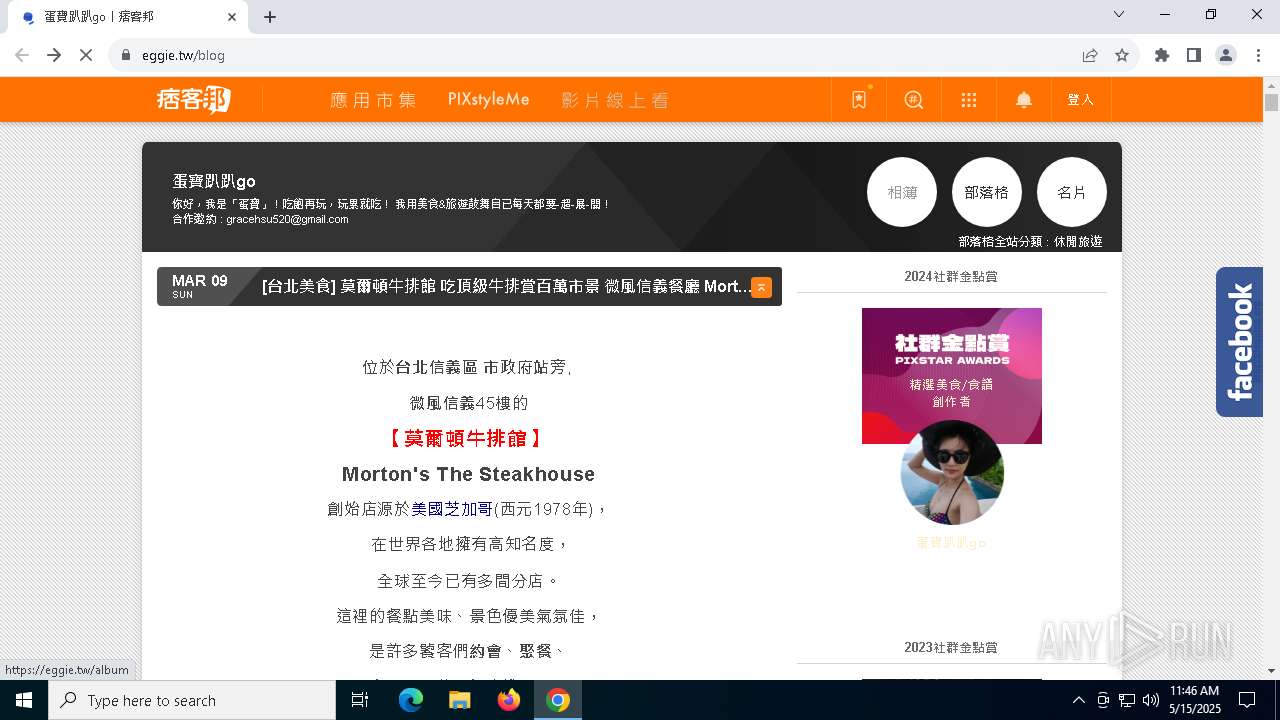Open the bookmark icon in orange header
This screenshot has width=1280, height=720.
point(859,99)
